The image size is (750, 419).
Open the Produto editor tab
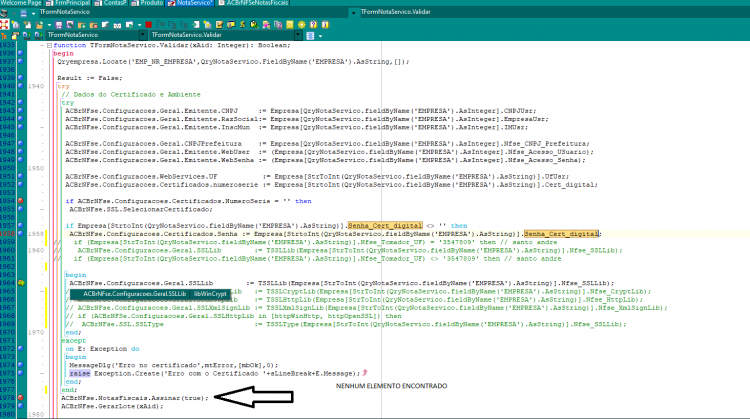coord(147,3)
